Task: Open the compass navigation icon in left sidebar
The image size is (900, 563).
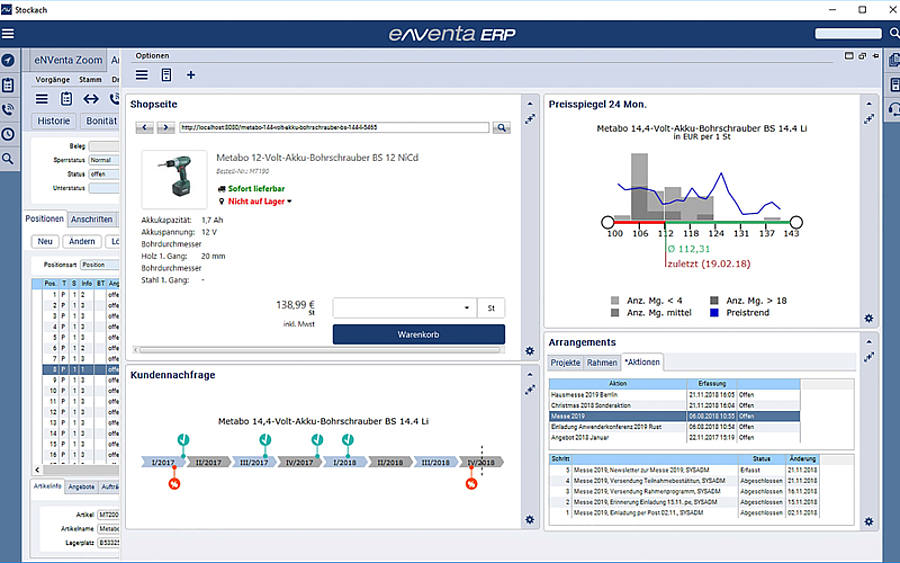Action: point(8,60)
